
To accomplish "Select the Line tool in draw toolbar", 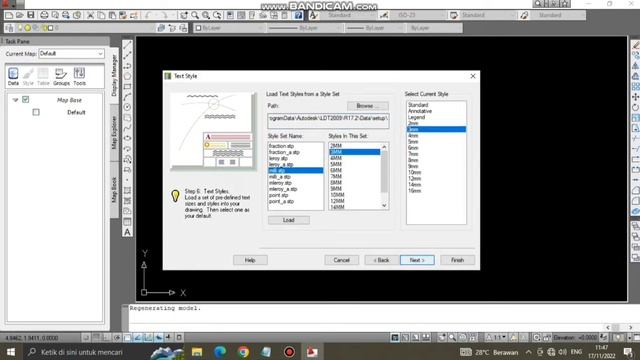I will pos(127,44).
